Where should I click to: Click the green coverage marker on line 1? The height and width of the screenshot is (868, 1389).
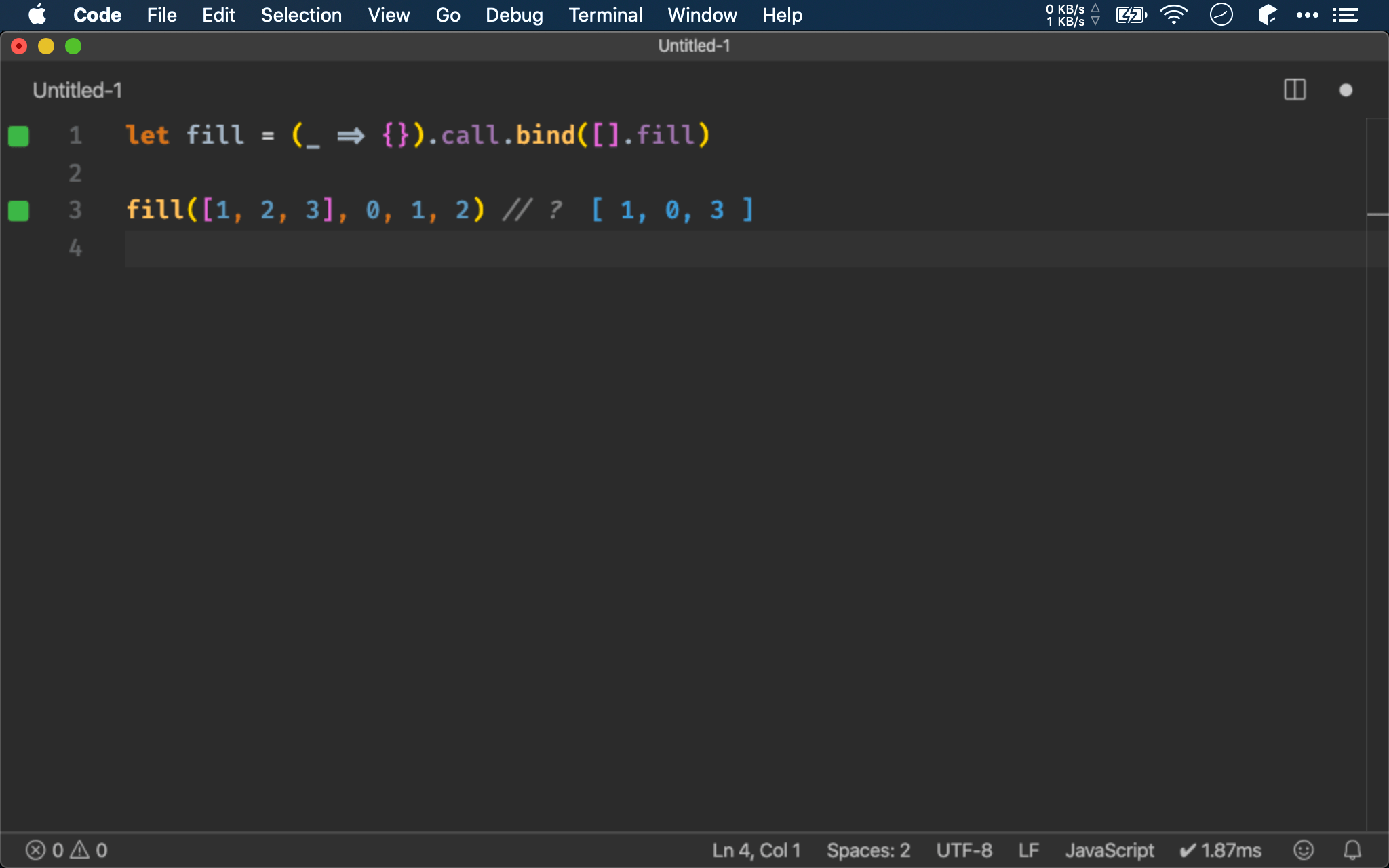click(18, 136)
